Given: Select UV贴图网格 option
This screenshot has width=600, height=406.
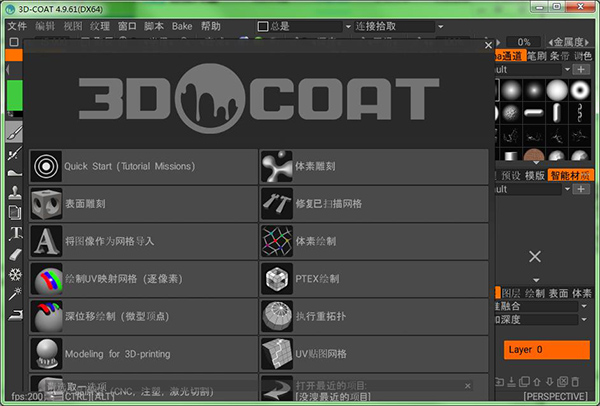Looking at the screenshot, I should click(374, 354).
